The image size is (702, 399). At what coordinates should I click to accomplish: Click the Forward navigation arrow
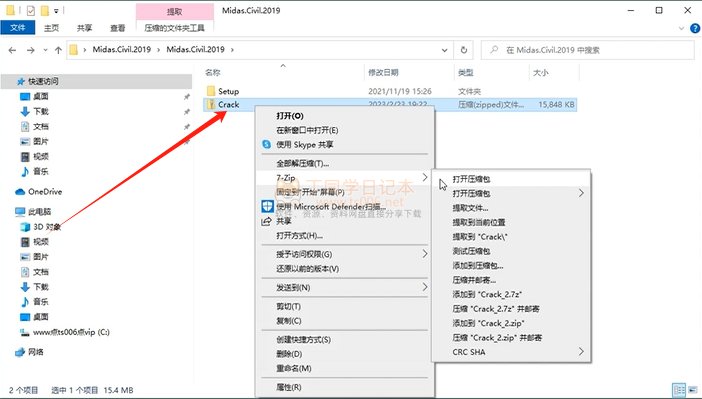coord(30,50)
